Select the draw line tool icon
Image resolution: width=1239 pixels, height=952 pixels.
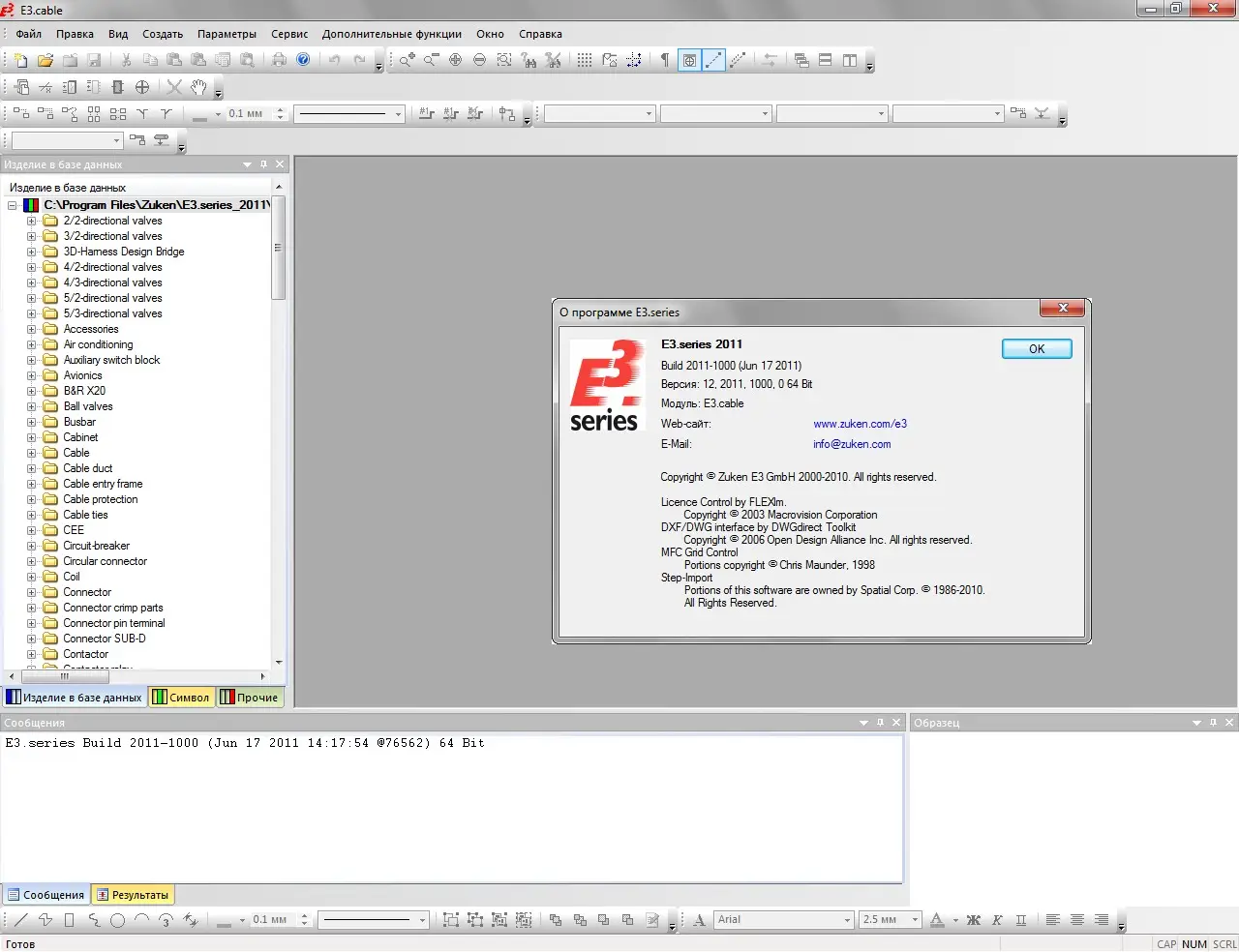[x=21, y=920]
